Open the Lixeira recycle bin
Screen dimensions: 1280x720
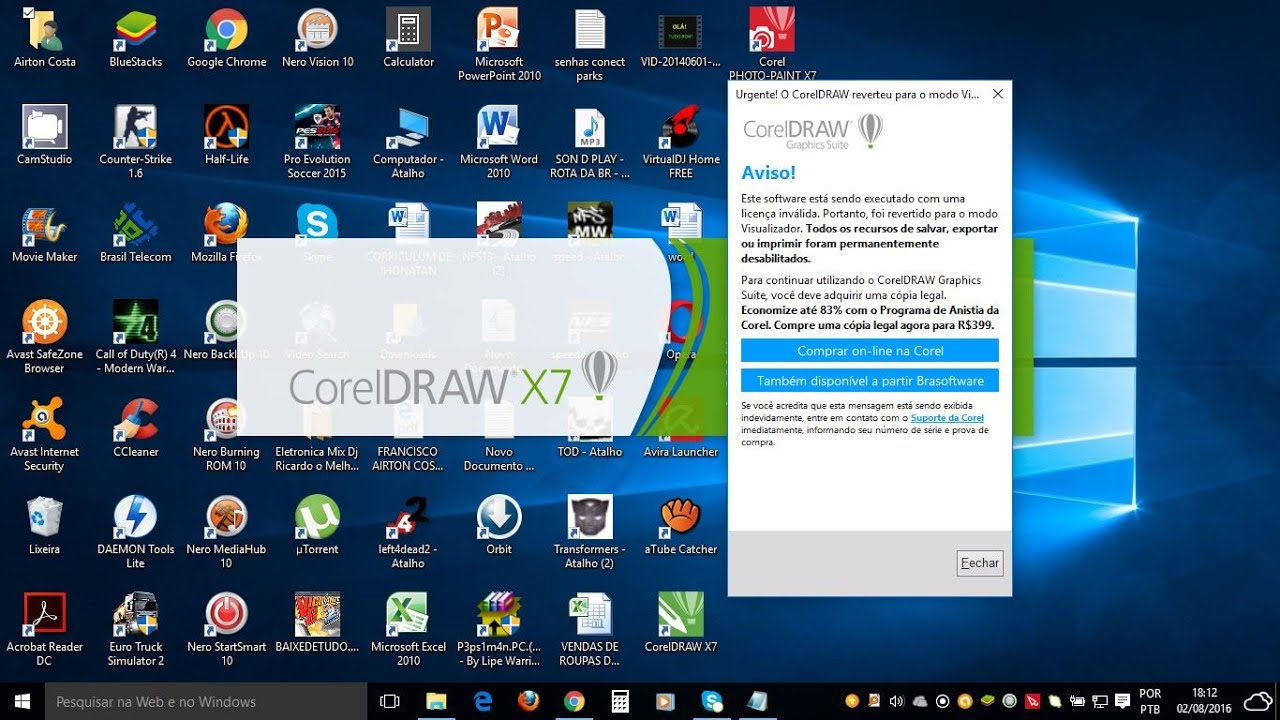point(44,525)
